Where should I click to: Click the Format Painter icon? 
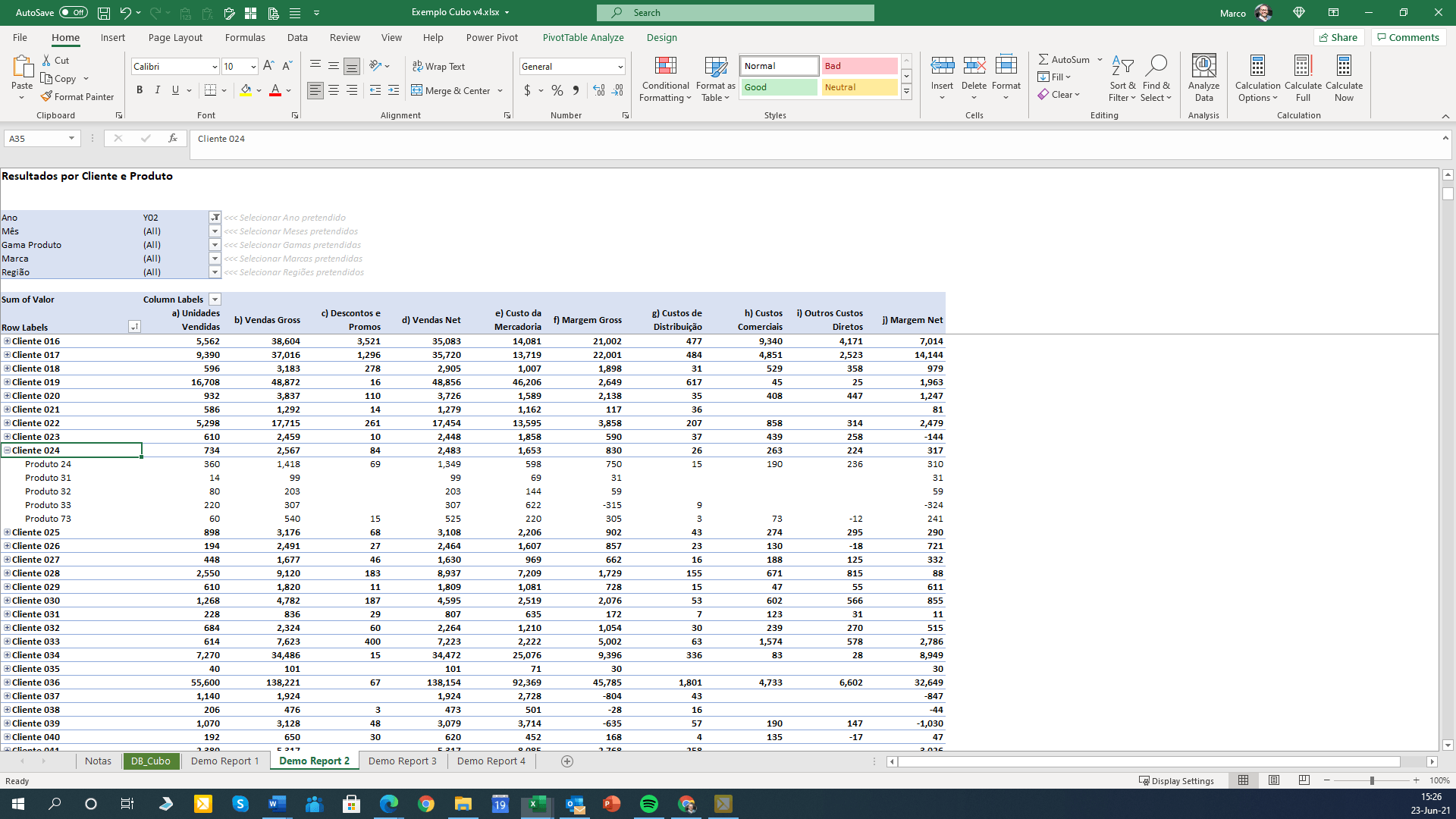pyautogui.click(x=47, y=97)
